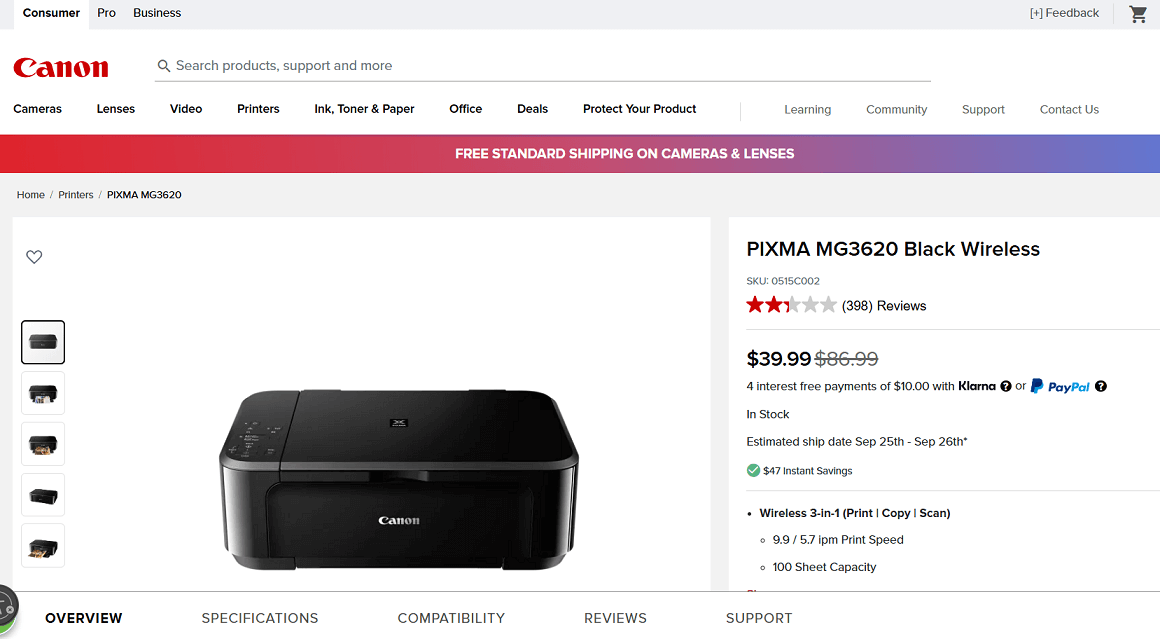Open the (398) Reviews link
The image size is (1160, 639).
884,305
